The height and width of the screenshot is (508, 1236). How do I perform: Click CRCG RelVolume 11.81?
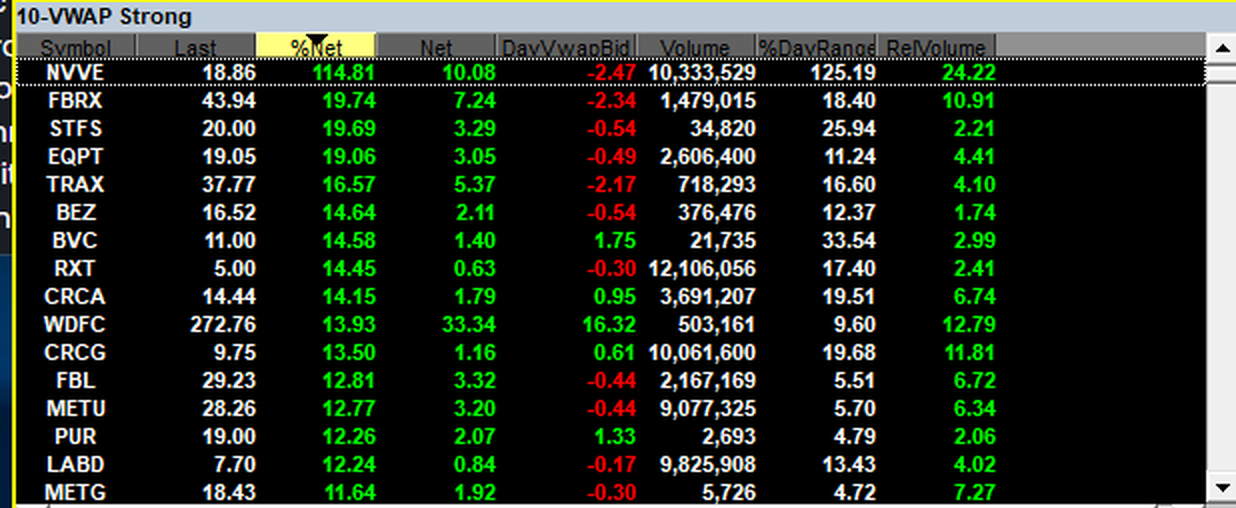click(969, 352)
